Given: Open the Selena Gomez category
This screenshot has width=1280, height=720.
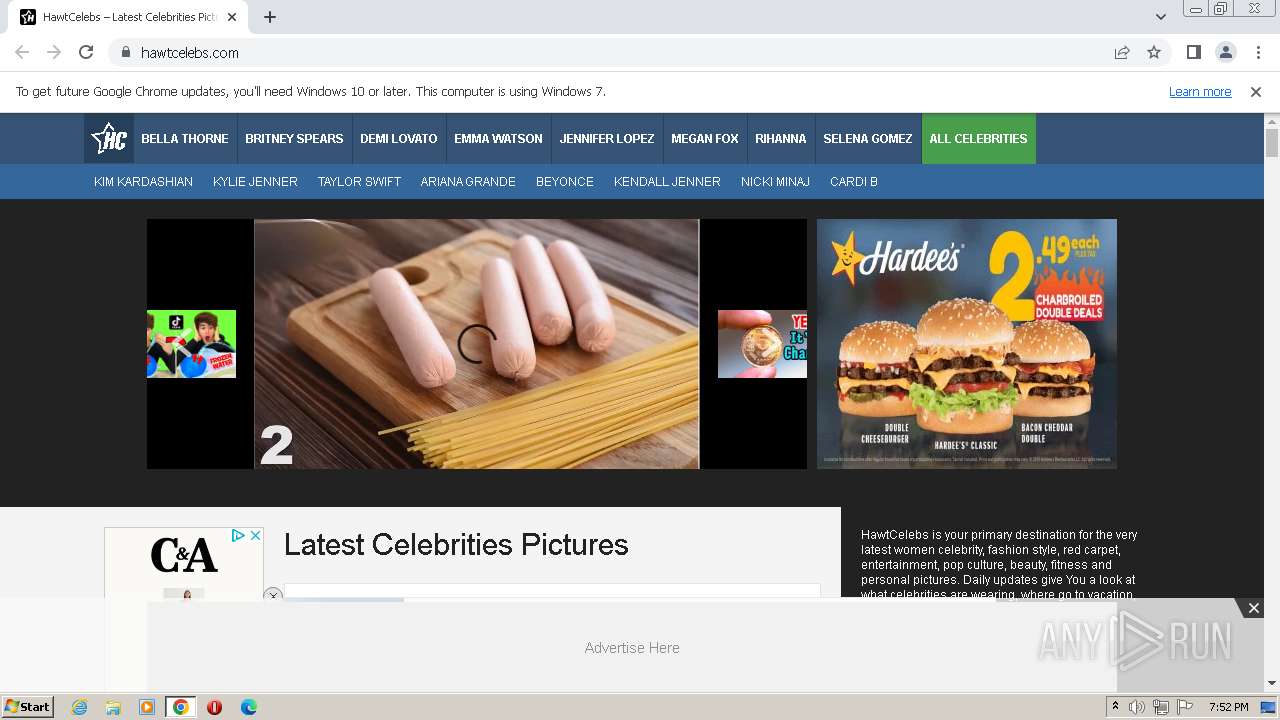Looking at the screenshot, I should 868,139.
